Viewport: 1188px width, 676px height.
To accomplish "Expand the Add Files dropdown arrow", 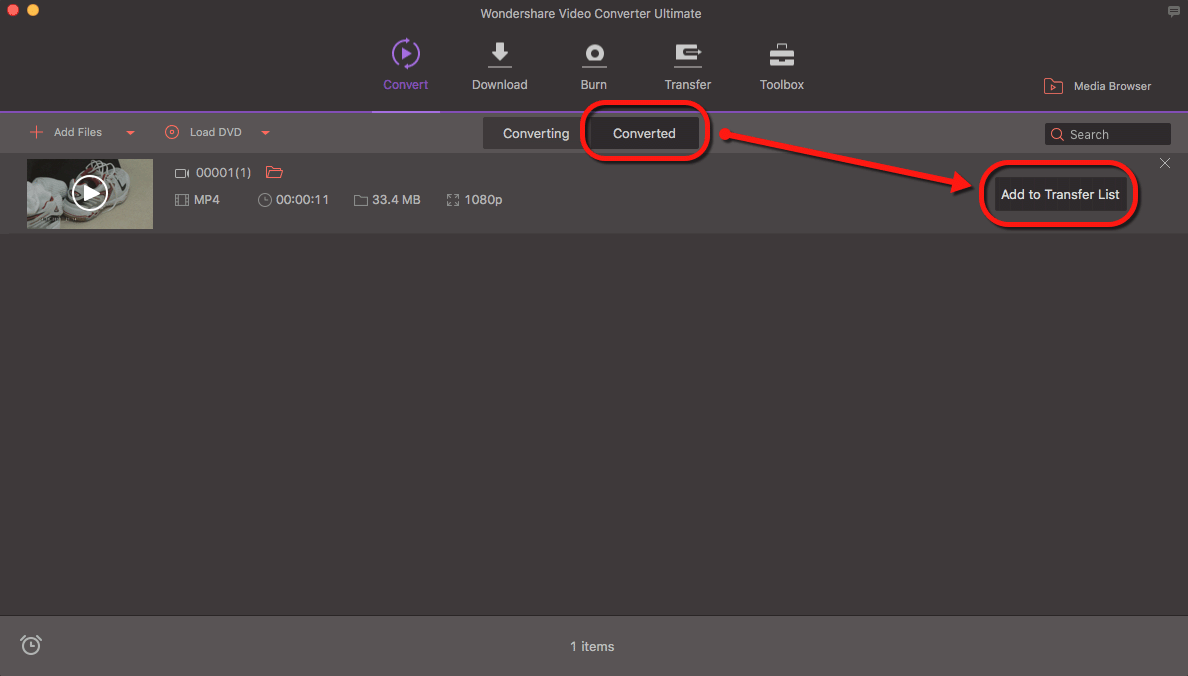I will [x=130, y=133].
